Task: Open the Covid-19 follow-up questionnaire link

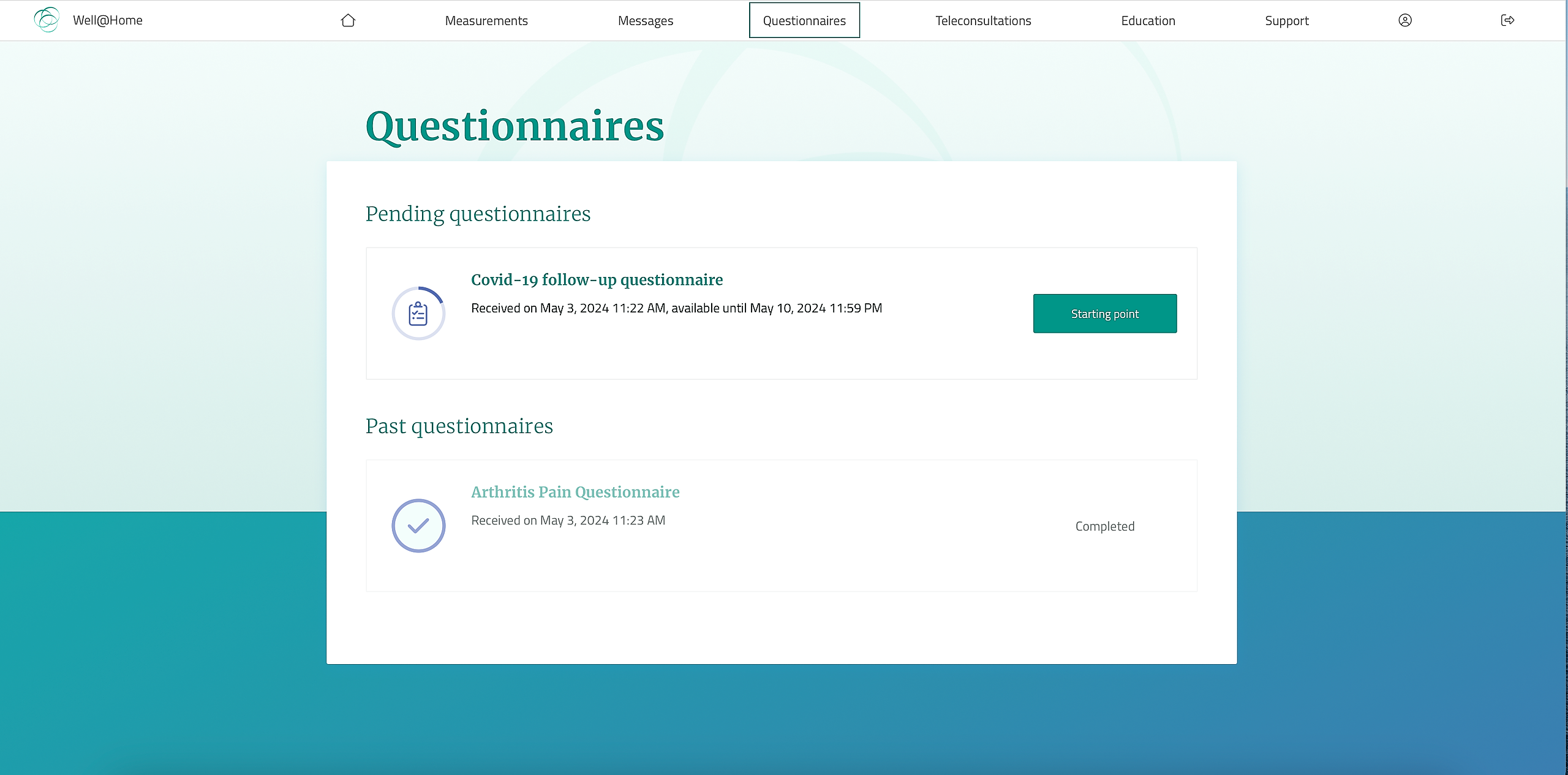Action: pos(597,280)
